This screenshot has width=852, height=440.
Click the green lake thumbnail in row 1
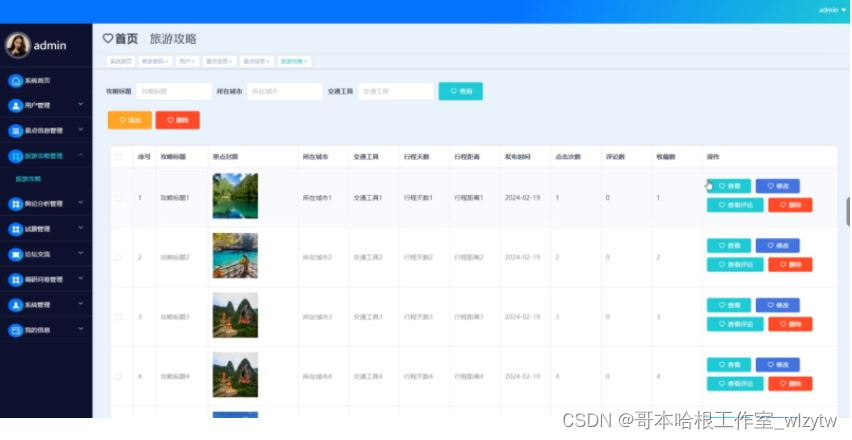click(x=235, y=196)
